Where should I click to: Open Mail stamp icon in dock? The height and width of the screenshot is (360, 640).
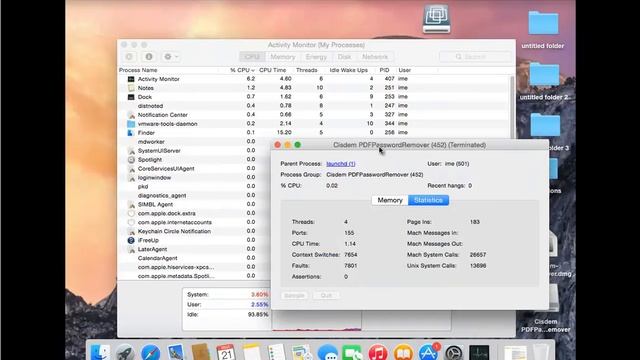(176, 352)
